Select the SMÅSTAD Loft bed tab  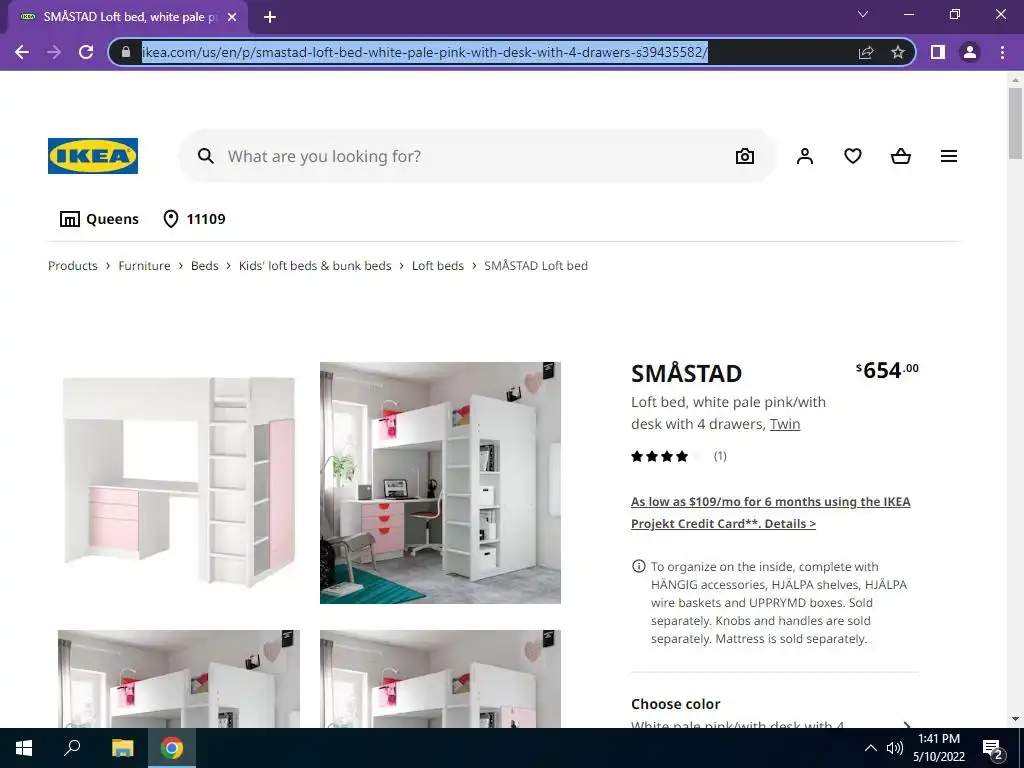[x=128, y=17]
